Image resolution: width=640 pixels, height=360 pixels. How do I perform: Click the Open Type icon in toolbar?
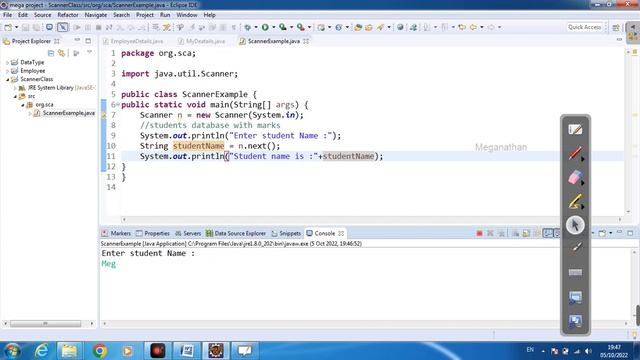(x=358, y=27)
